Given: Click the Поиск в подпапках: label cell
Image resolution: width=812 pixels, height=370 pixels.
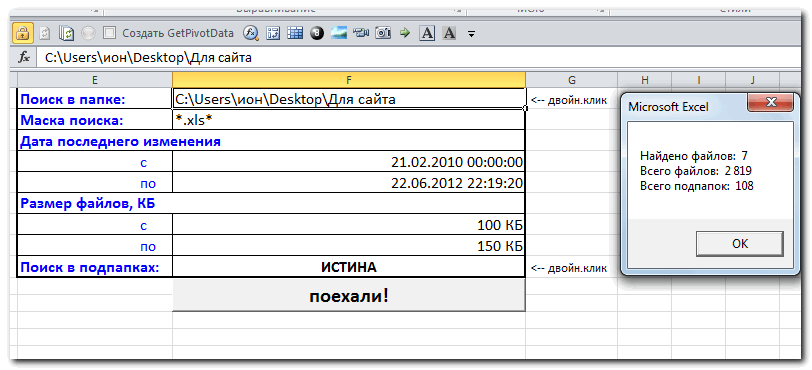Looking at the screenshot, I should pos(95,267).
